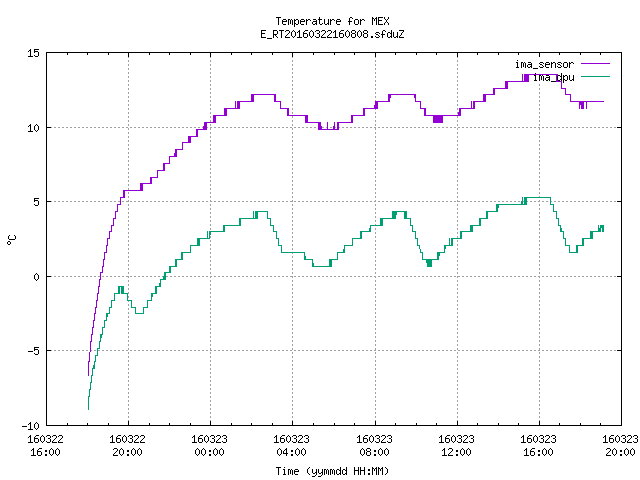Click the '°C' y-axis unit label
This screenshot has width=640, height=480.
click(11, 240)
